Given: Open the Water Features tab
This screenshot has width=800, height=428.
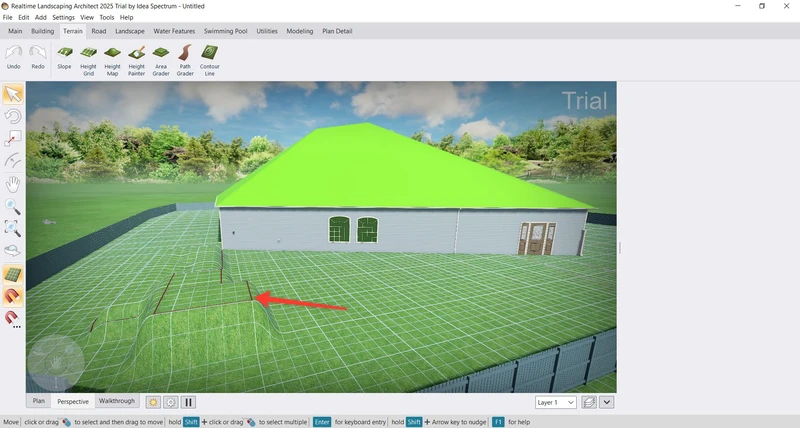Looking at the screenshot, I should click(x=175, y=31).
